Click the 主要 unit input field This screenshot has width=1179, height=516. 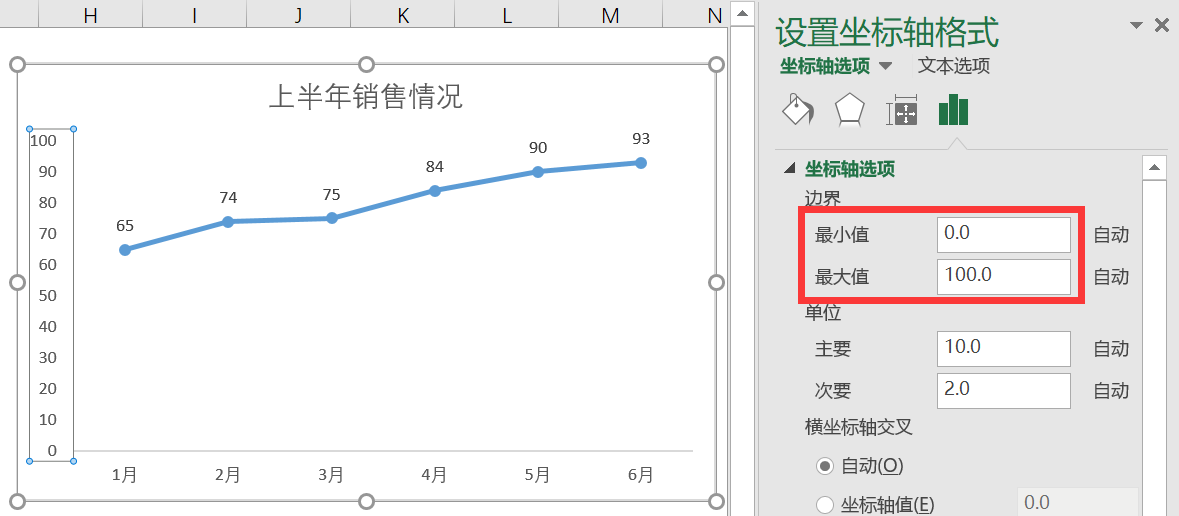1004,349
